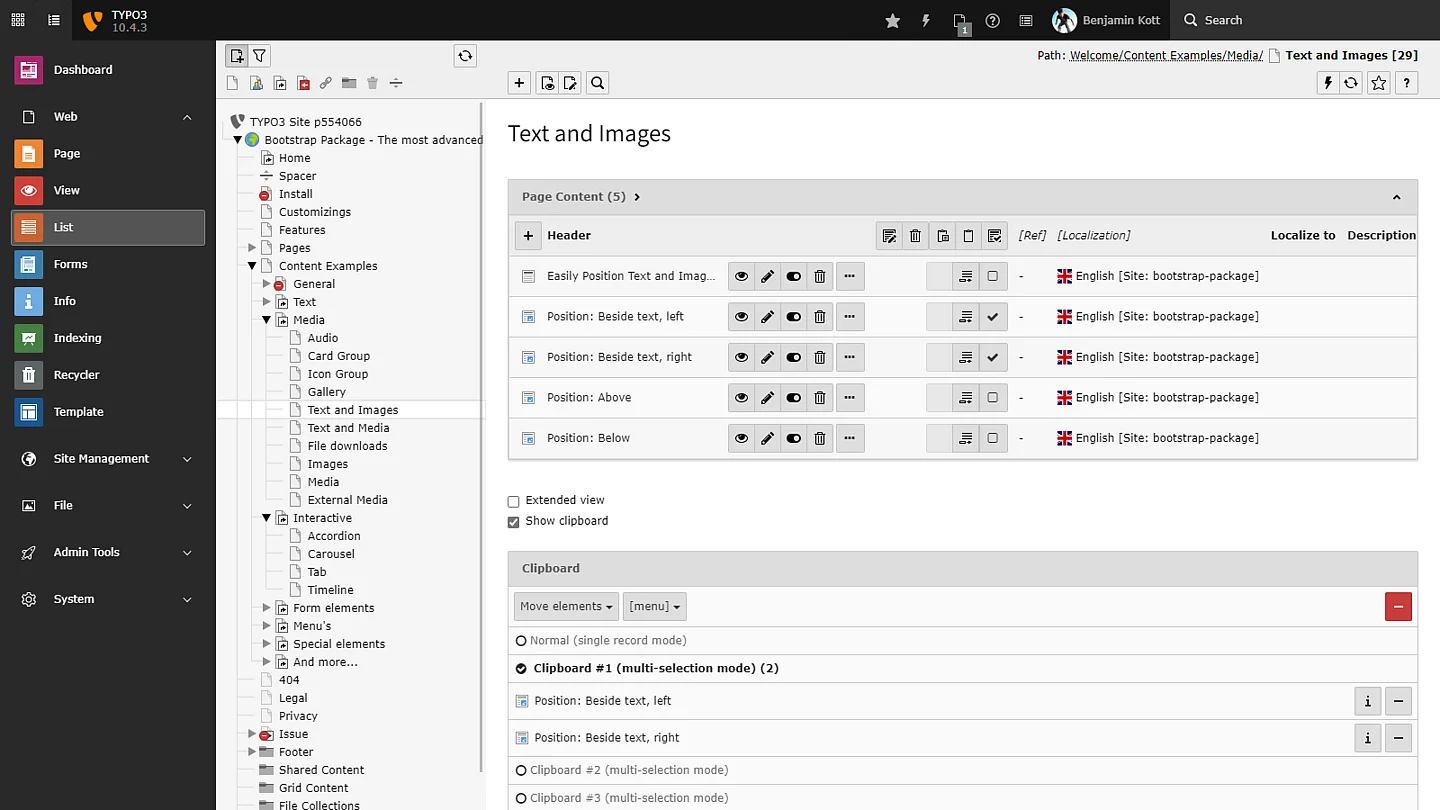Select Normal (single record mode) clipboard option
Screen dimensions: 1440x810
click(521, 641)
